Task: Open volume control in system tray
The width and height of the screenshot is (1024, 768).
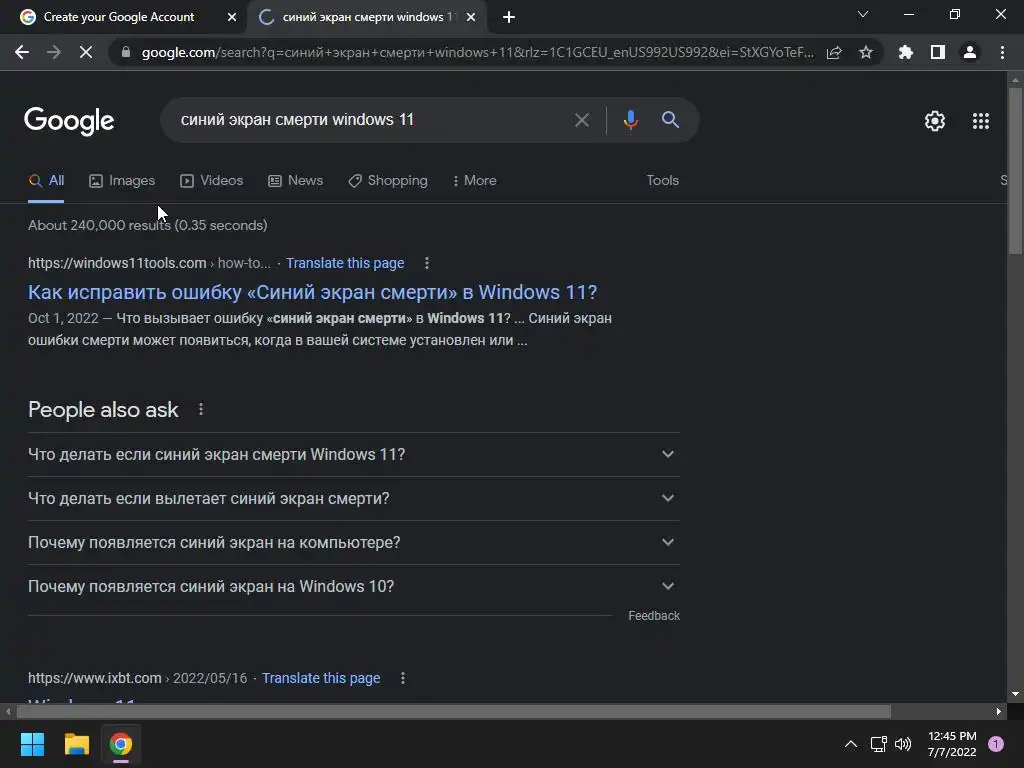Action: coord(903,744)
